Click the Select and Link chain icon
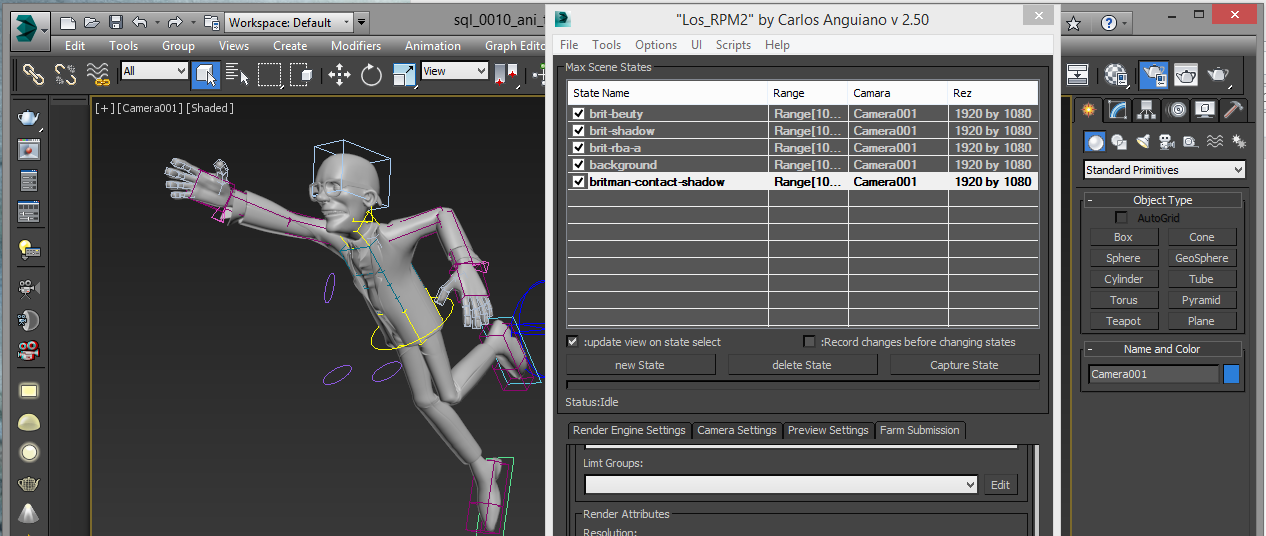Viewport: 1266px width, 536px height. click(x=34, y=74)
